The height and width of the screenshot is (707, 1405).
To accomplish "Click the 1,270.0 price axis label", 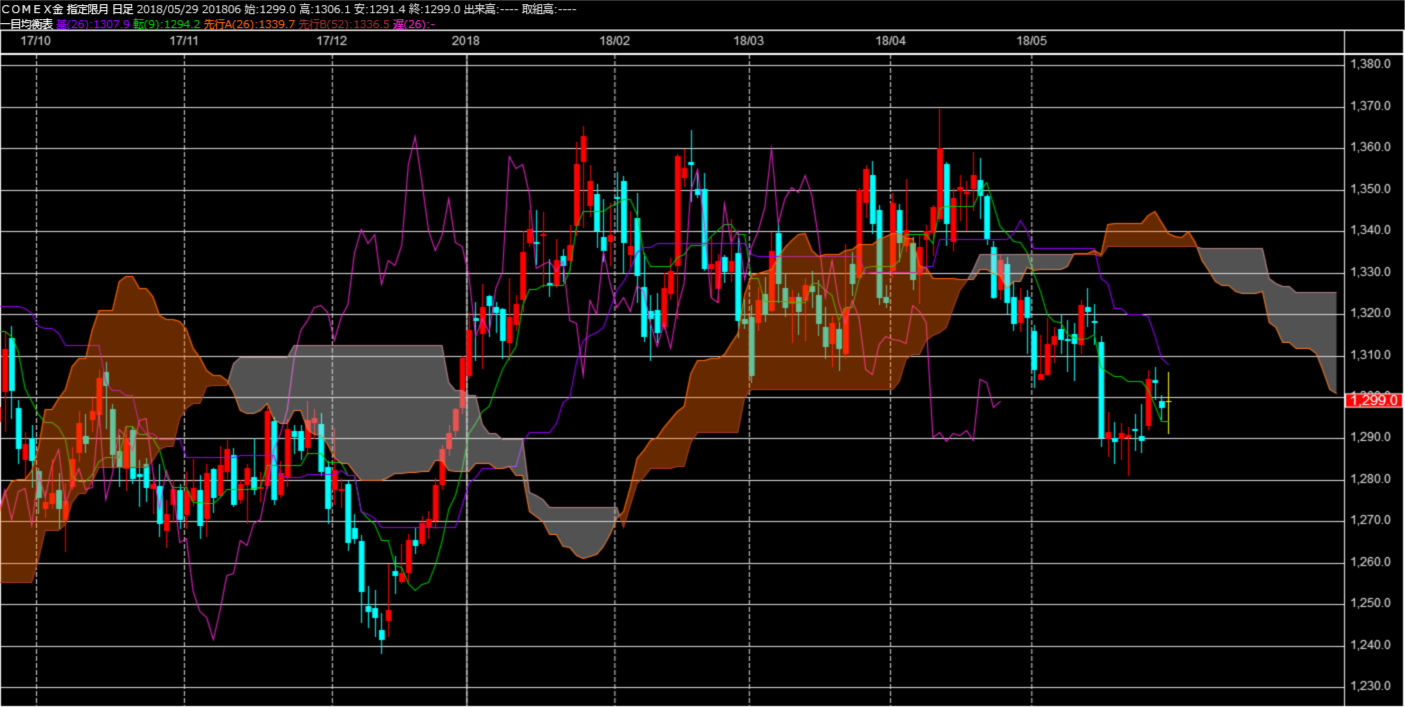I will [x=1371, y=521].
